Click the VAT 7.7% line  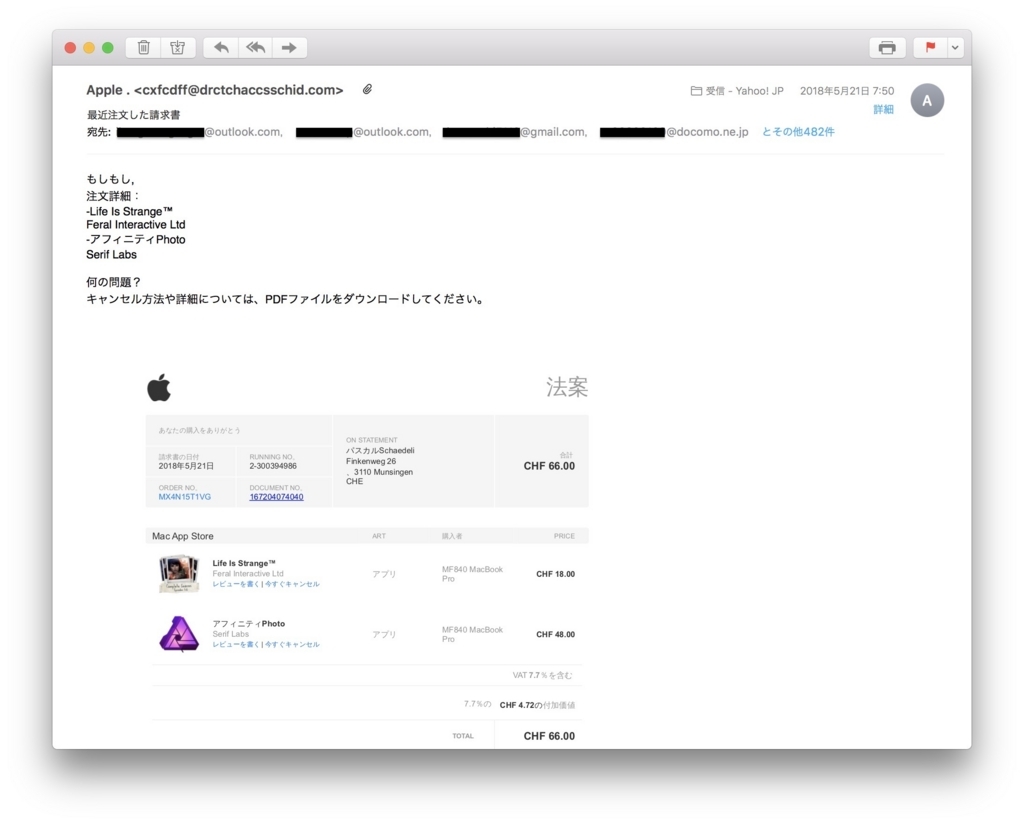coord(542,675)
